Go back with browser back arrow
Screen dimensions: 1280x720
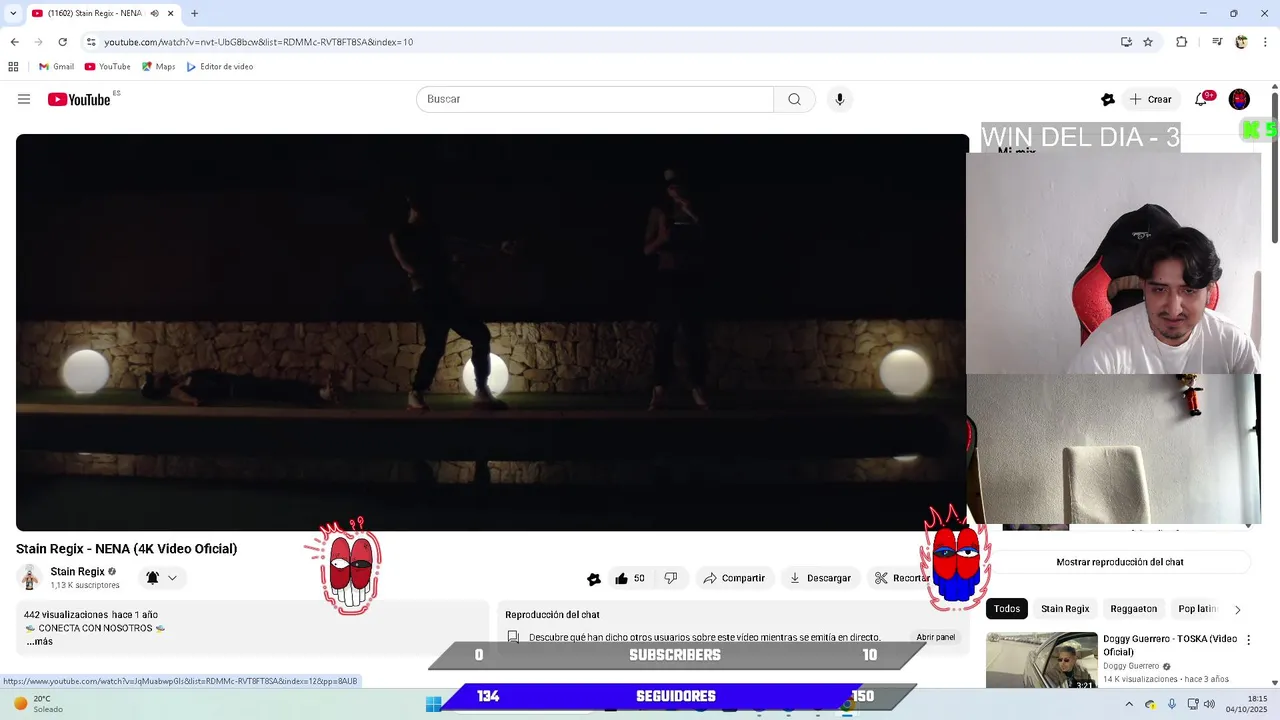point(14,42)
